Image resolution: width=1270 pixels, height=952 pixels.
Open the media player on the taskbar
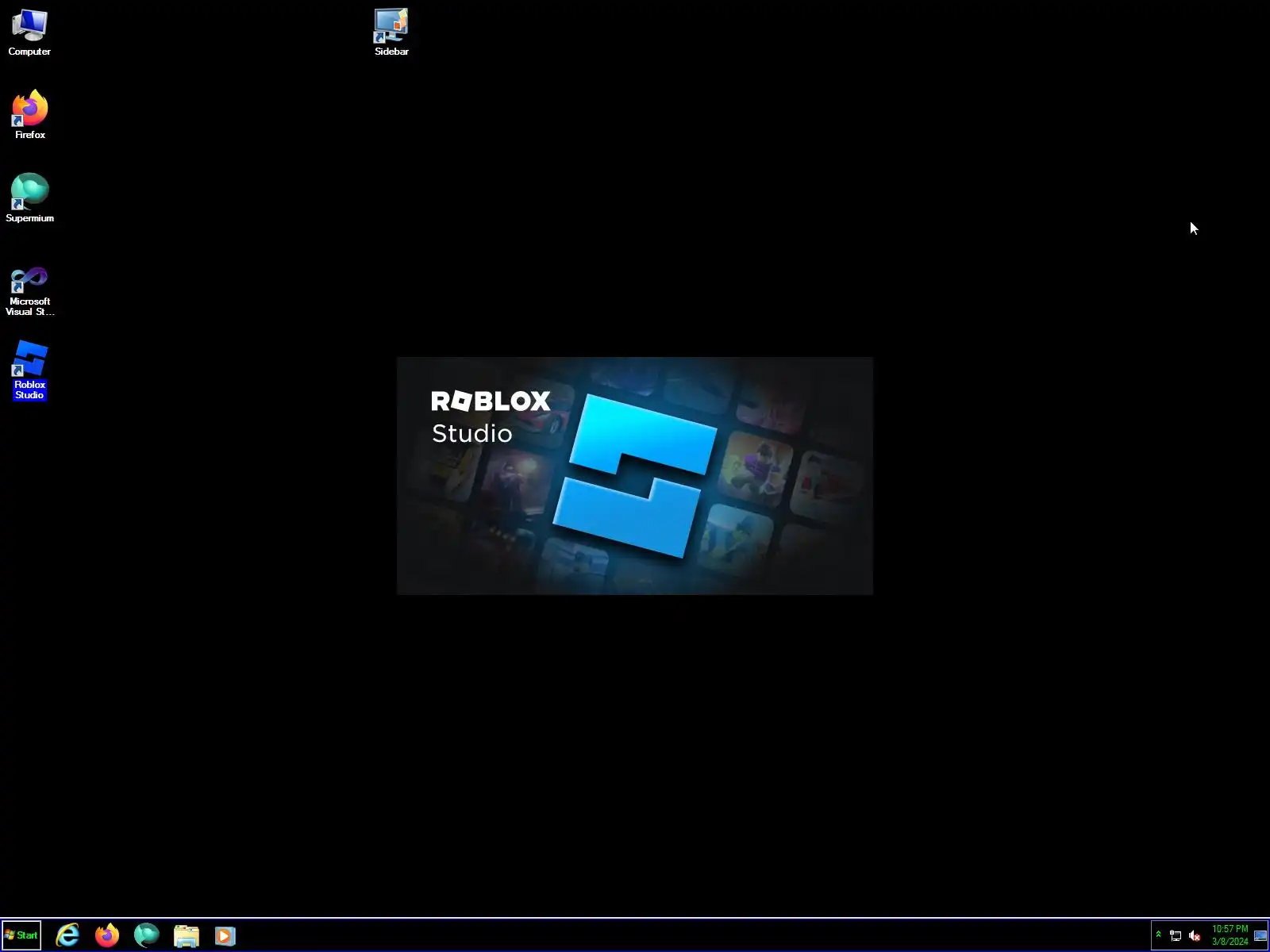[225, 936]
